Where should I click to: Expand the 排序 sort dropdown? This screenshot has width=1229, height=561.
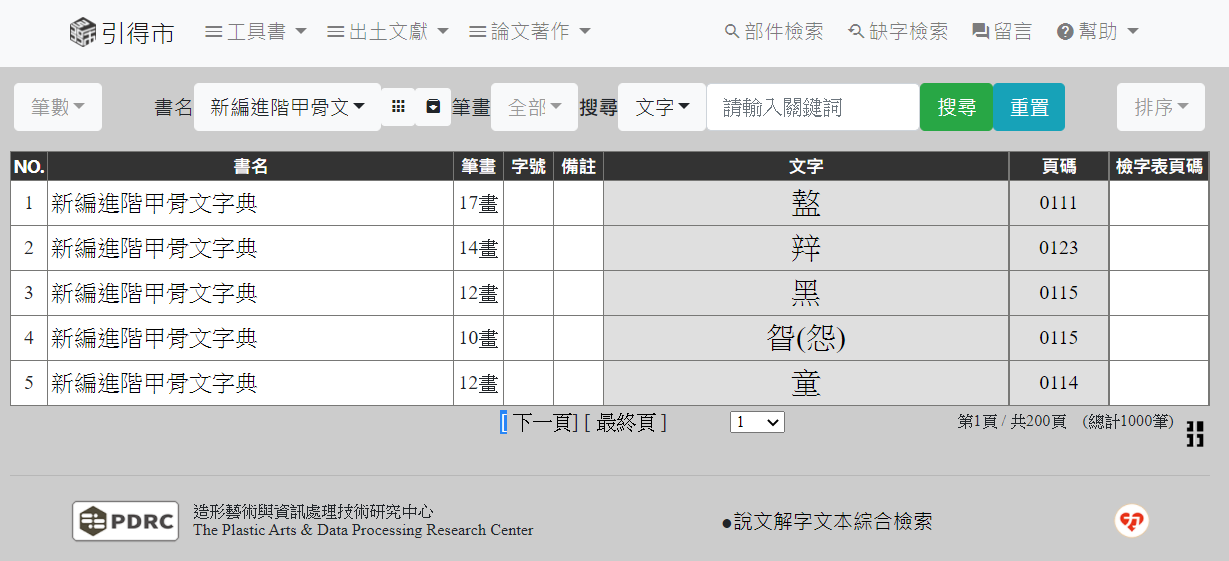[x=1161, y=107]
